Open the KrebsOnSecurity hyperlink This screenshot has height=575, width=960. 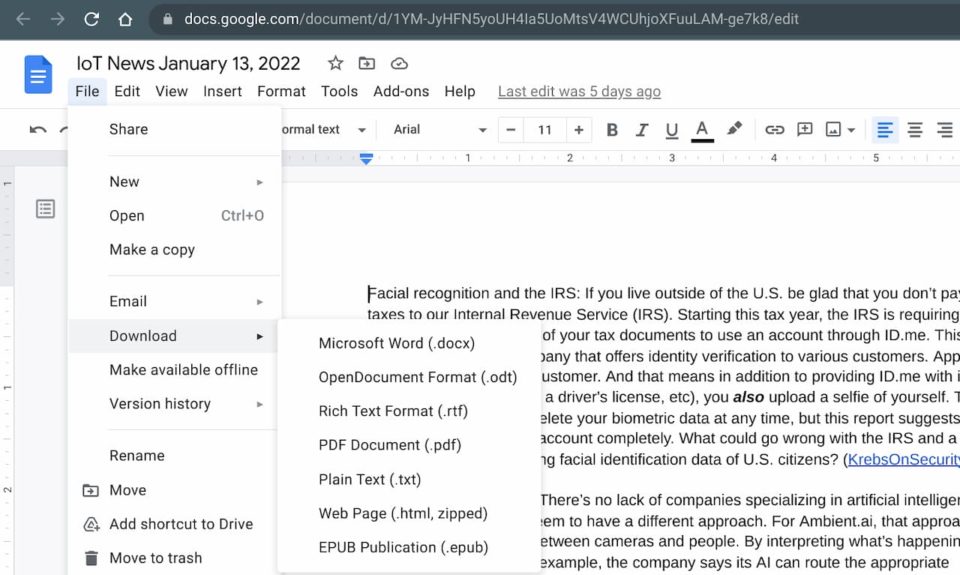point(904,459)
